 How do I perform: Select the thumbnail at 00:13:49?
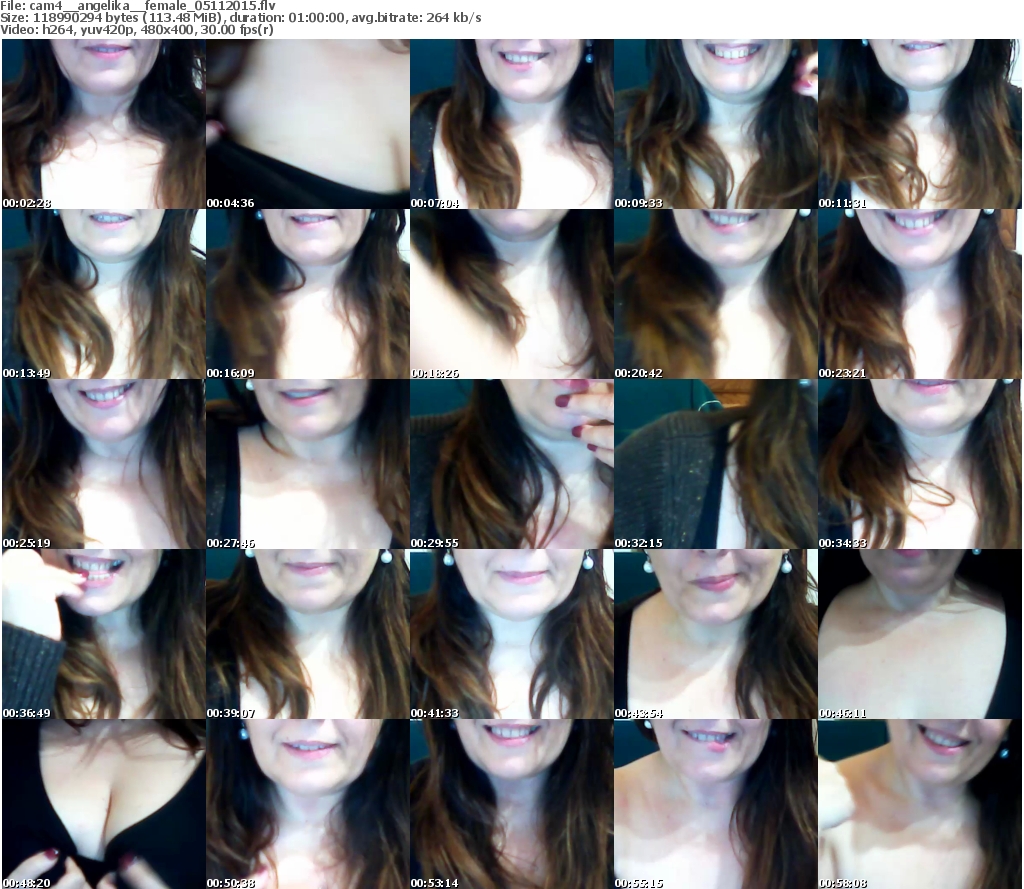point(103,294)
